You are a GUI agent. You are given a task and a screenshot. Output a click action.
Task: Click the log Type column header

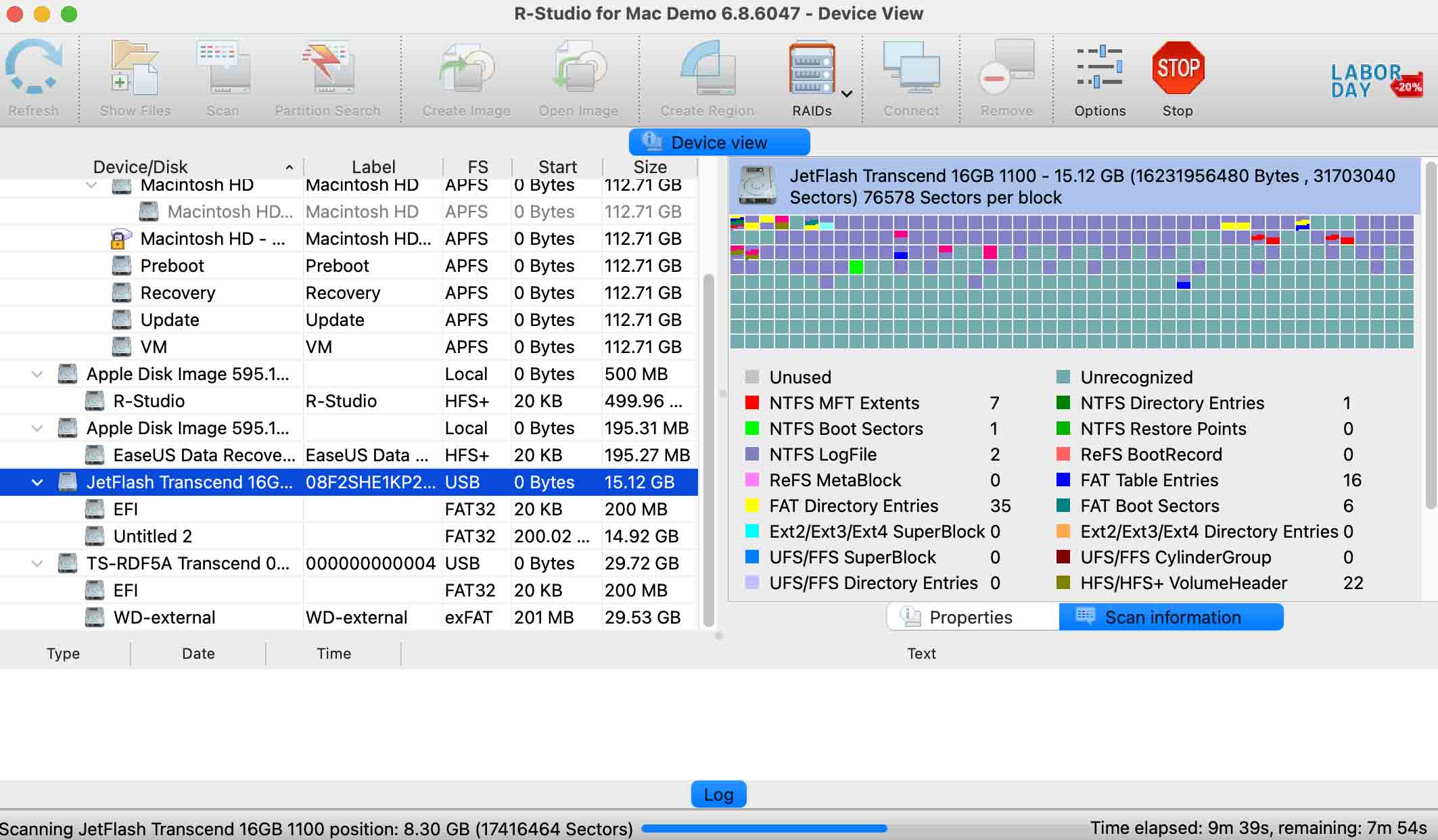[64, 653]
